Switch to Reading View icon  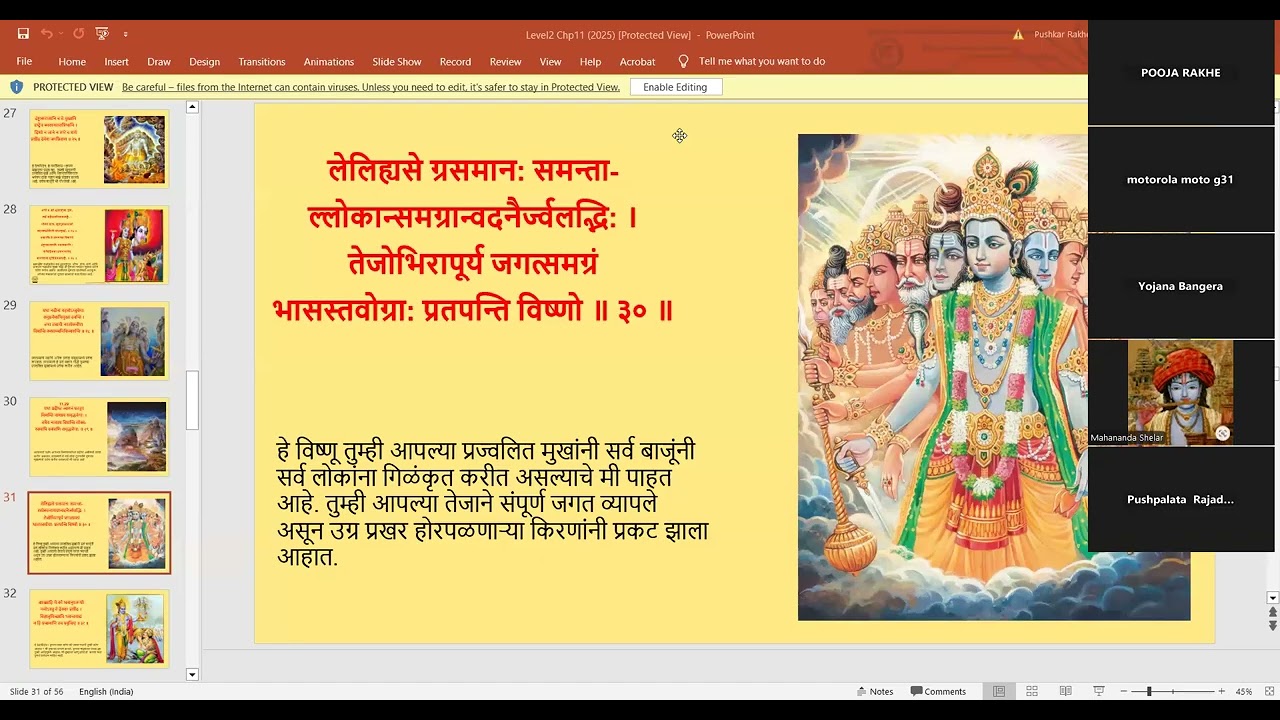(1066, 692)
